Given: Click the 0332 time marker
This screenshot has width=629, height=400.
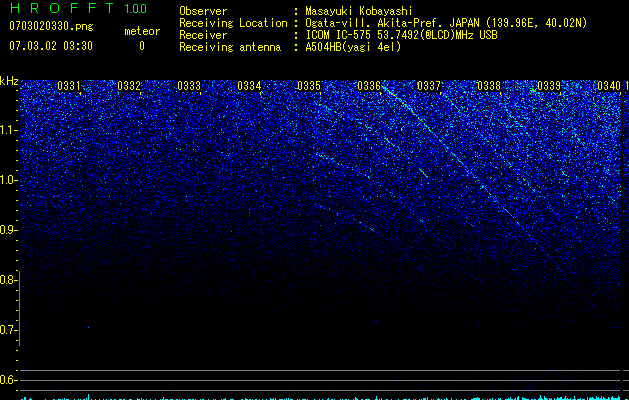Looking at the screenshot, I should point(129,86).
